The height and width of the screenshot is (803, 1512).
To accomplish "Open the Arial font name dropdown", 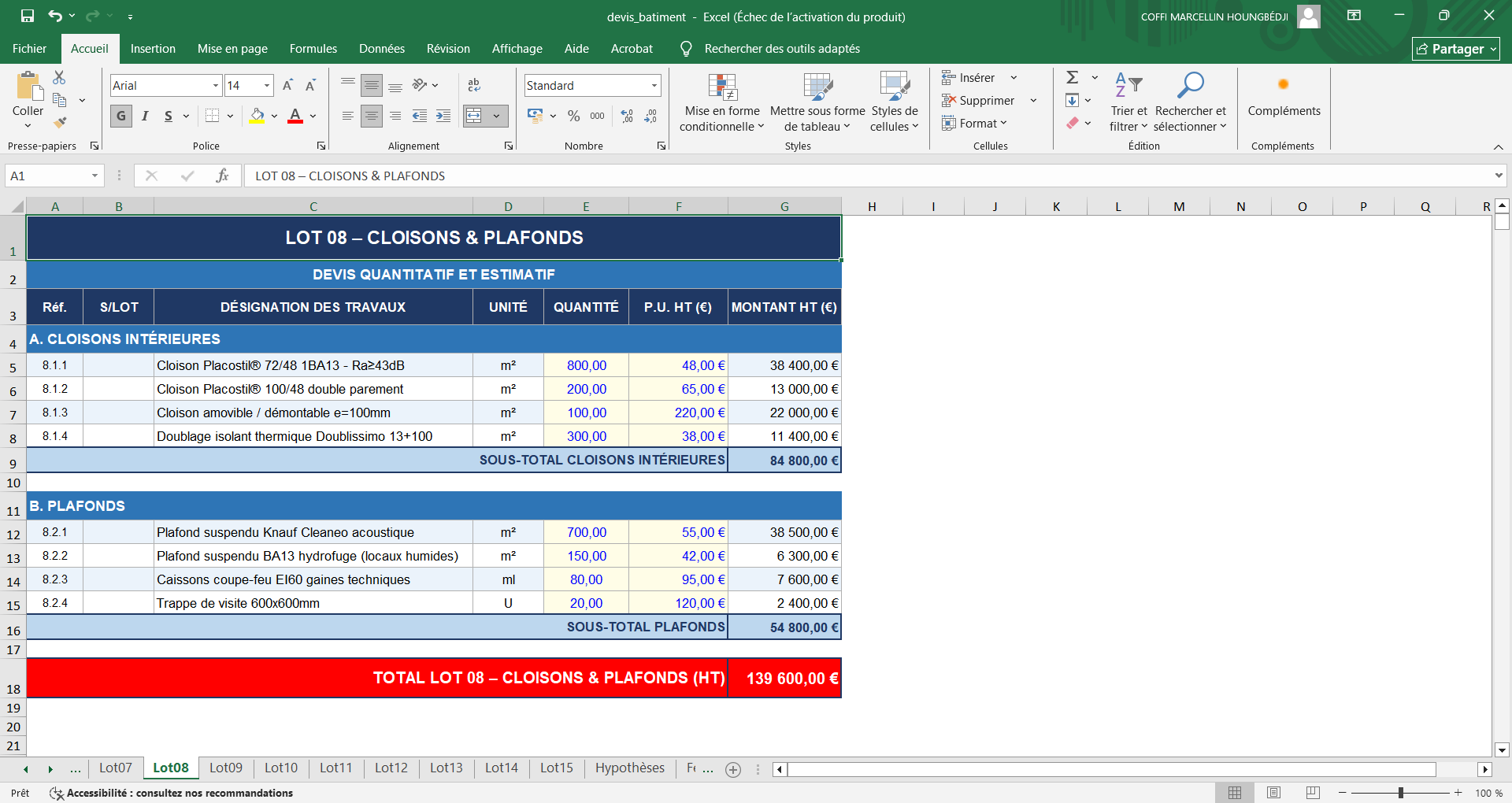I will coord(215,86).
